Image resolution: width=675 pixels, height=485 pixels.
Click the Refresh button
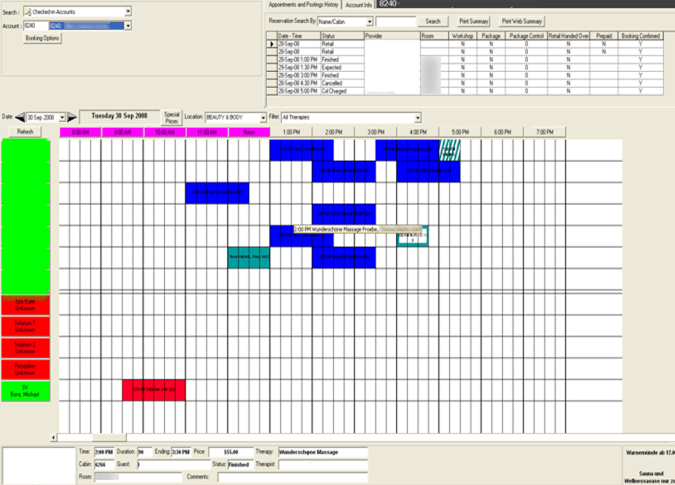(25, 132)
